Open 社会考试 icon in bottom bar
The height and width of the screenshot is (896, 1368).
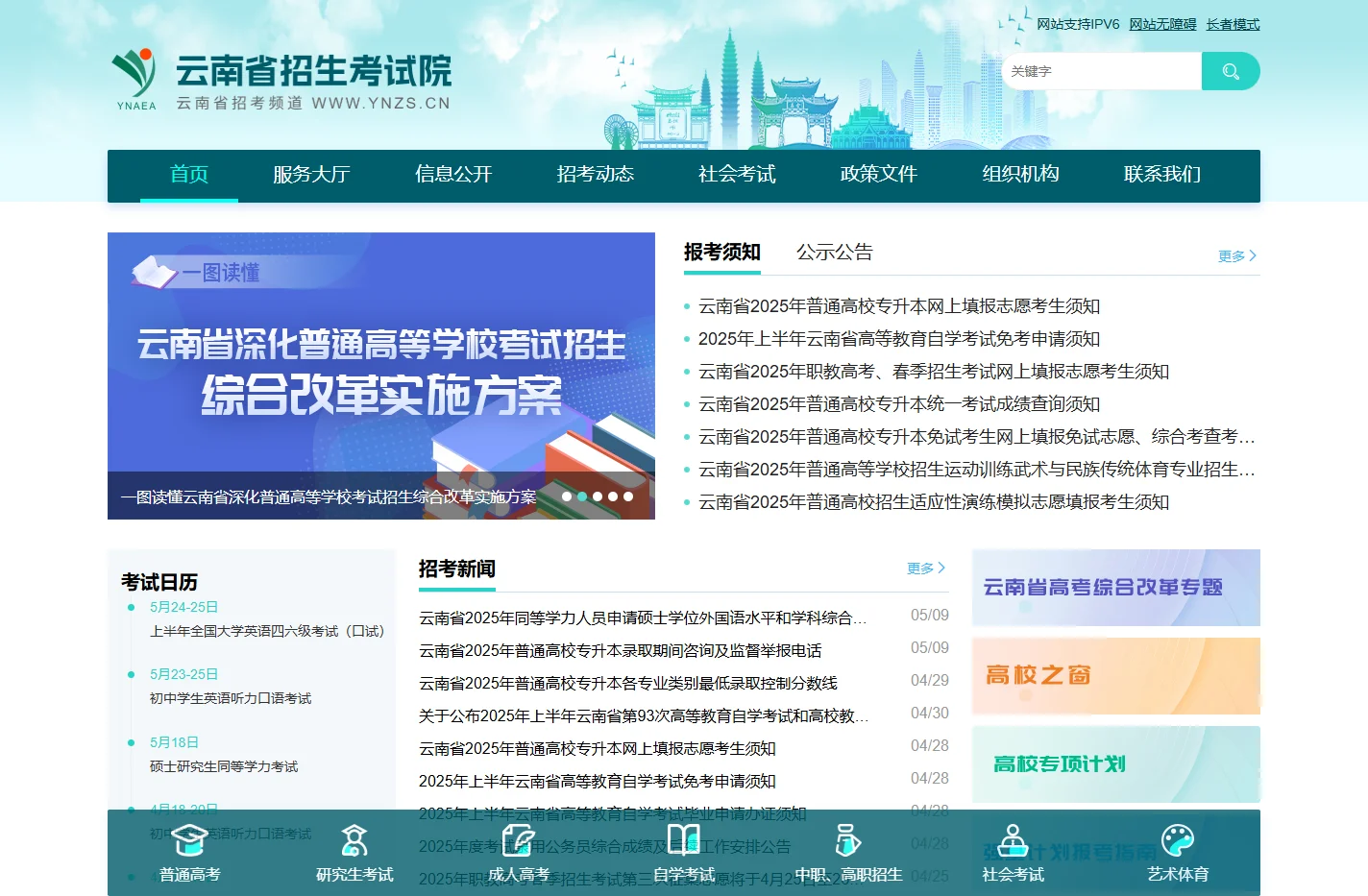1013,853
